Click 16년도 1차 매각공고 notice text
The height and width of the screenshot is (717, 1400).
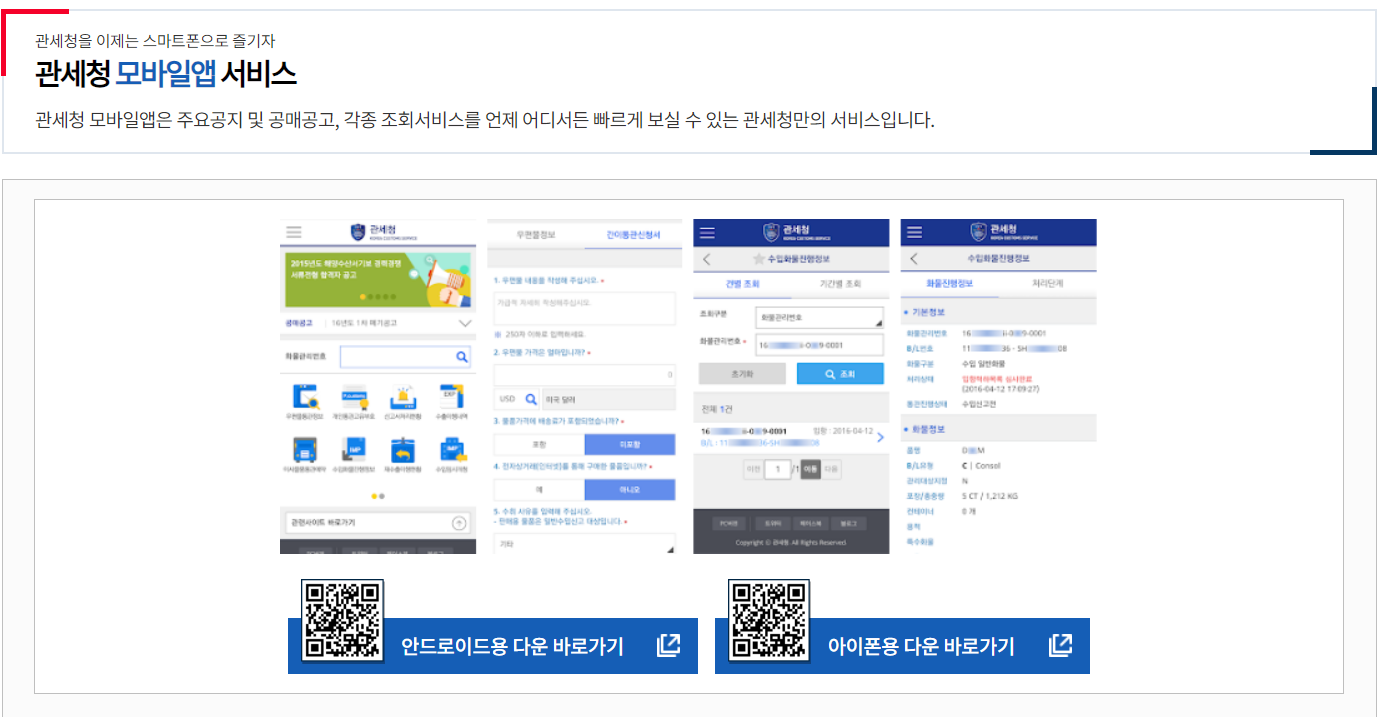363,324
